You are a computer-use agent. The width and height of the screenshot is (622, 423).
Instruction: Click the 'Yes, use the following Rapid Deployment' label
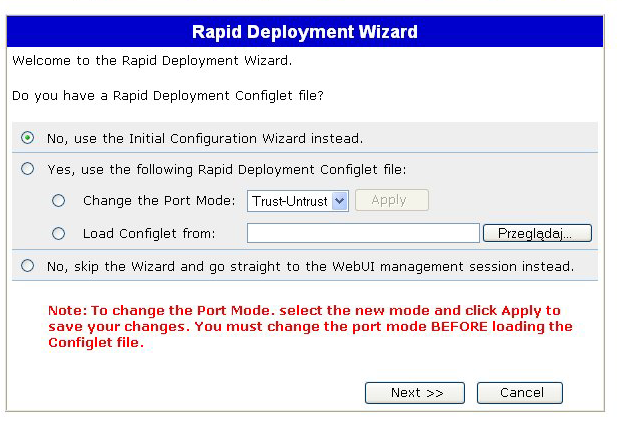[x=227, y=169]
